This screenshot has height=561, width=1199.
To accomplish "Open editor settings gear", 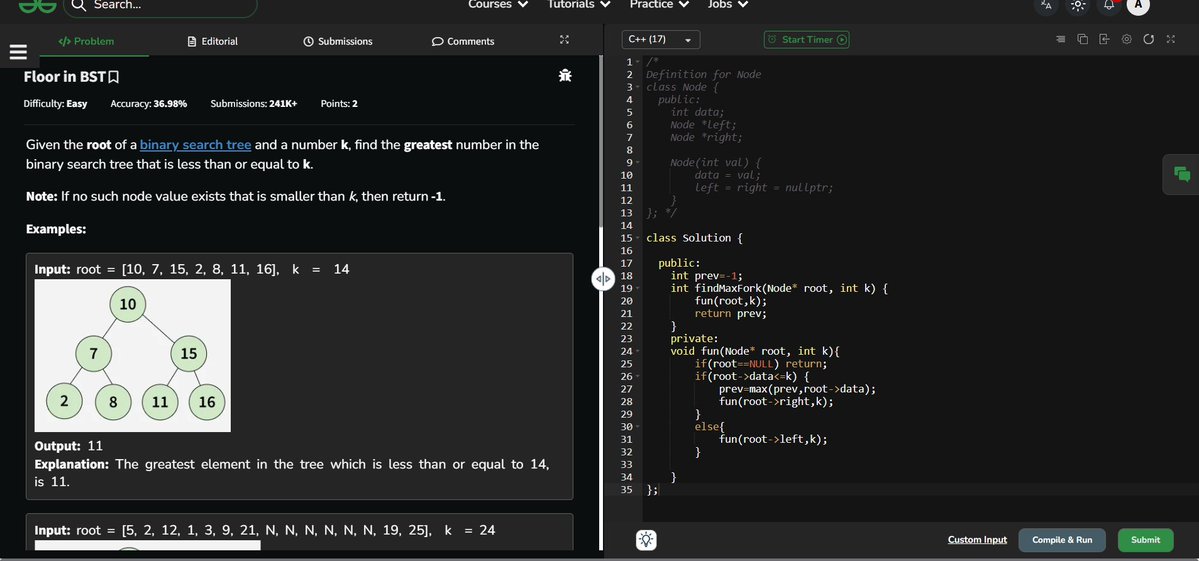I will [x=1126, y=39].
